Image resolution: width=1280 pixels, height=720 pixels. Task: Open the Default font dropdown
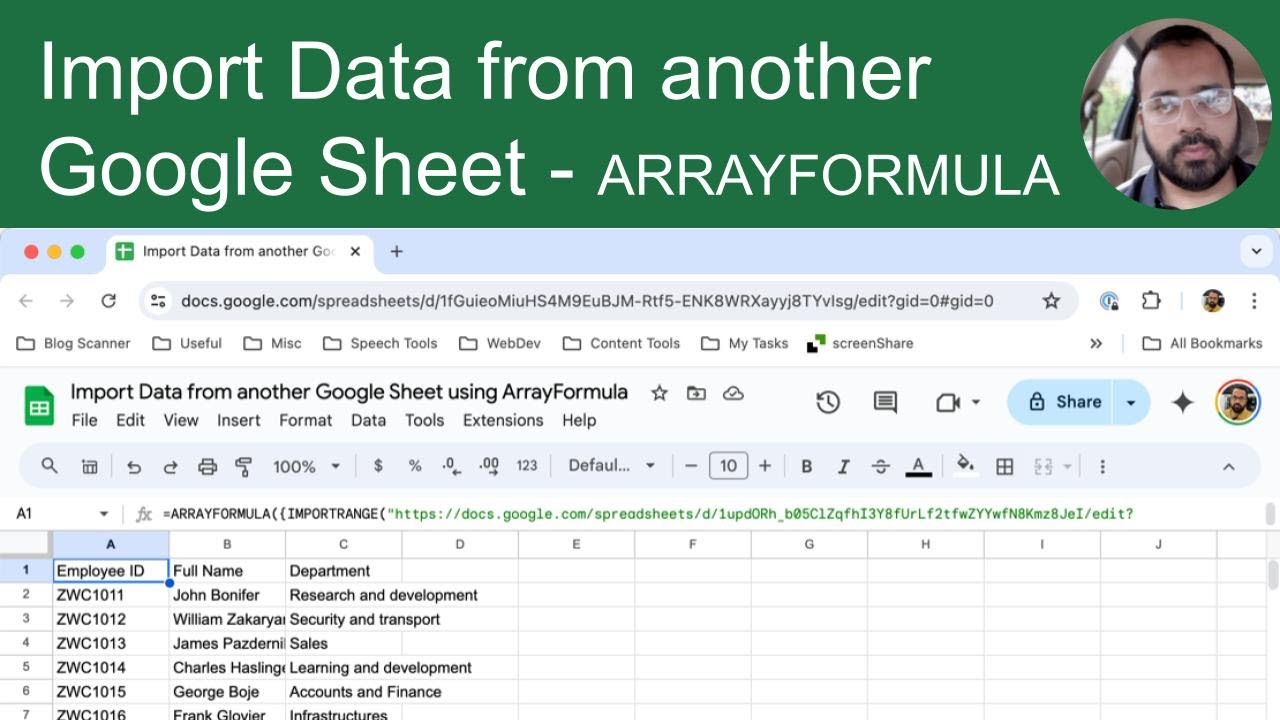[612, 466]
